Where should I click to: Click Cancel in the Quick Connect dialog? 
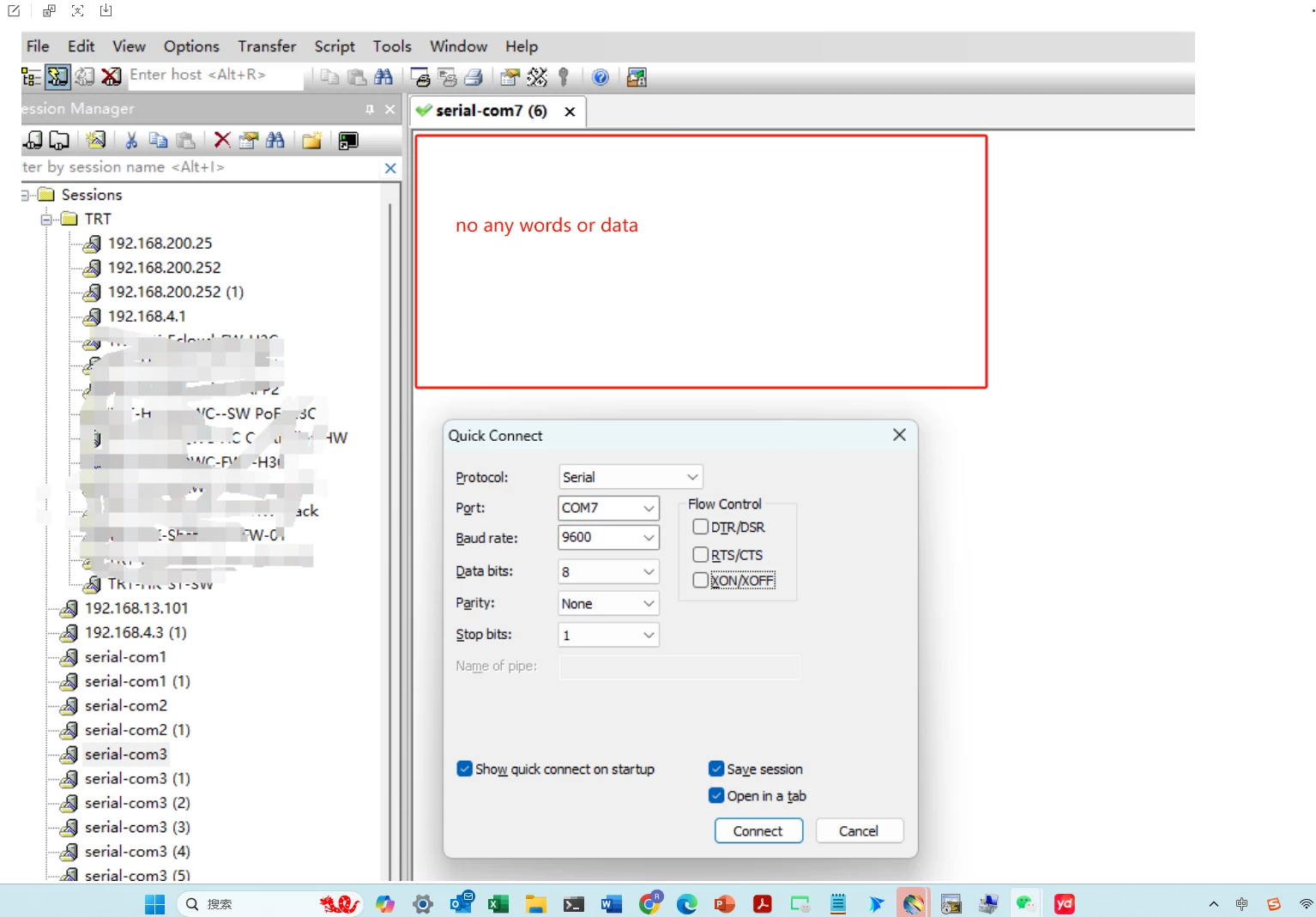click(859, 830)
